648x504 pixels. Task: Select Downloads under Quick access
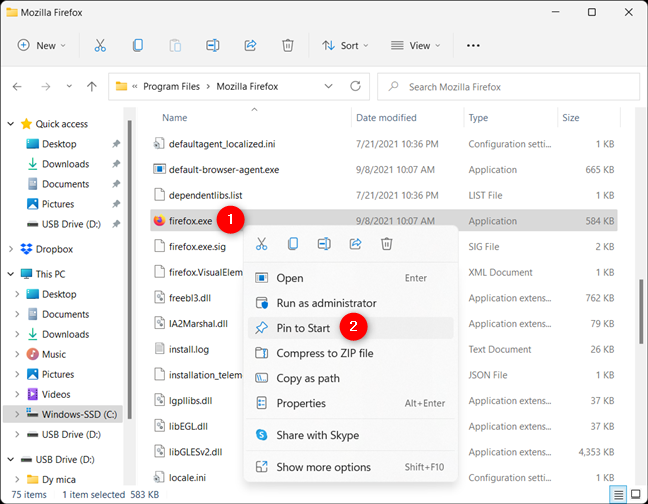(65, 164)
